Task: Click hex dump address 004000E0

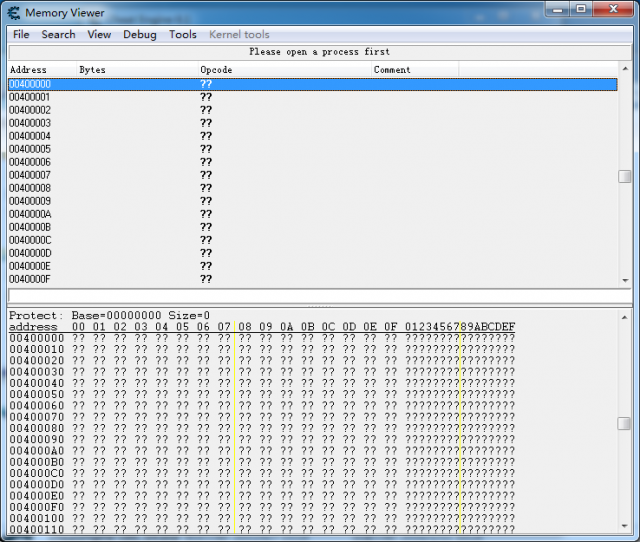Action: click(x=37, y=496)
